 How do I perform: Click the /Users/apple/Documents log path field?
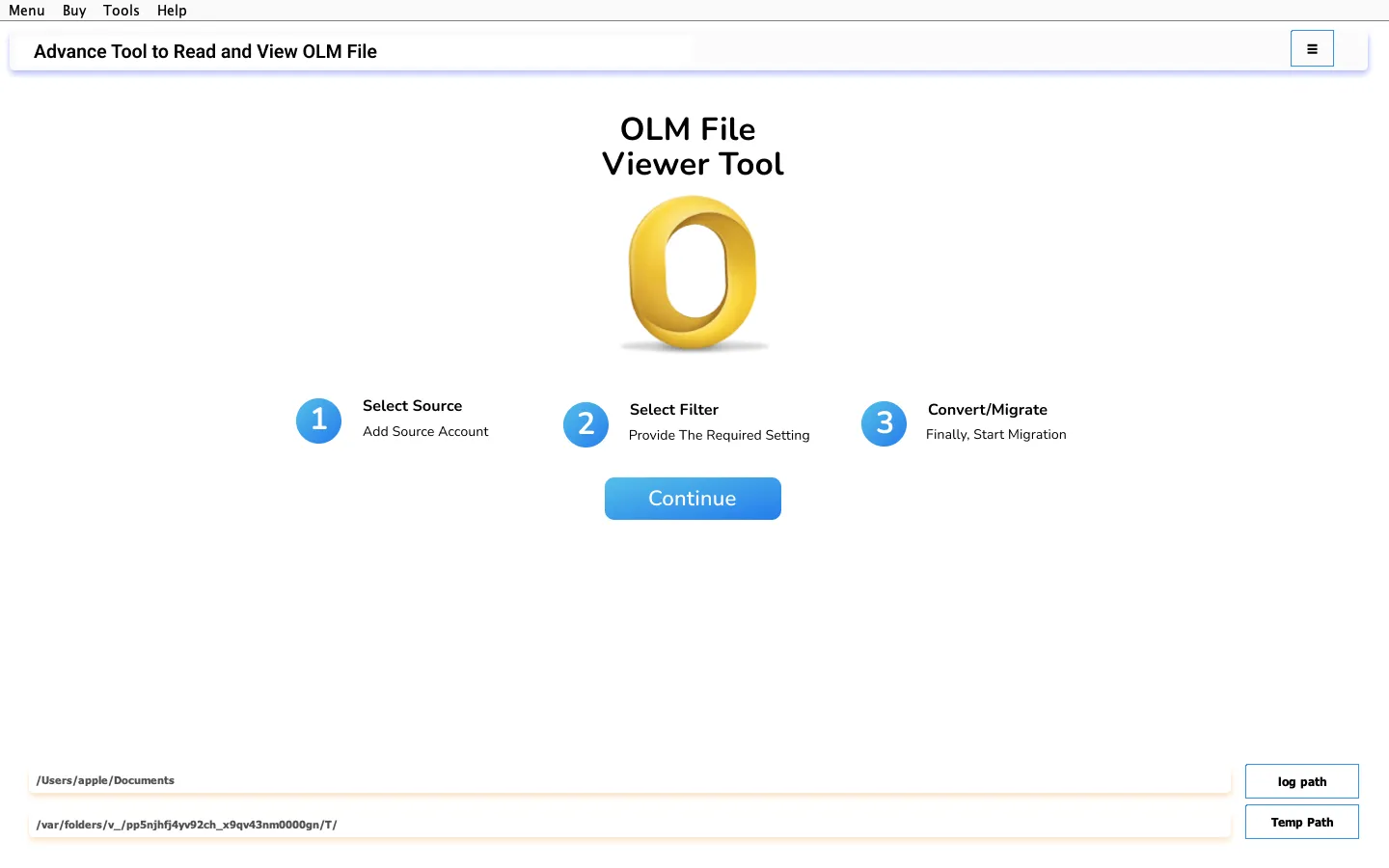629,780
